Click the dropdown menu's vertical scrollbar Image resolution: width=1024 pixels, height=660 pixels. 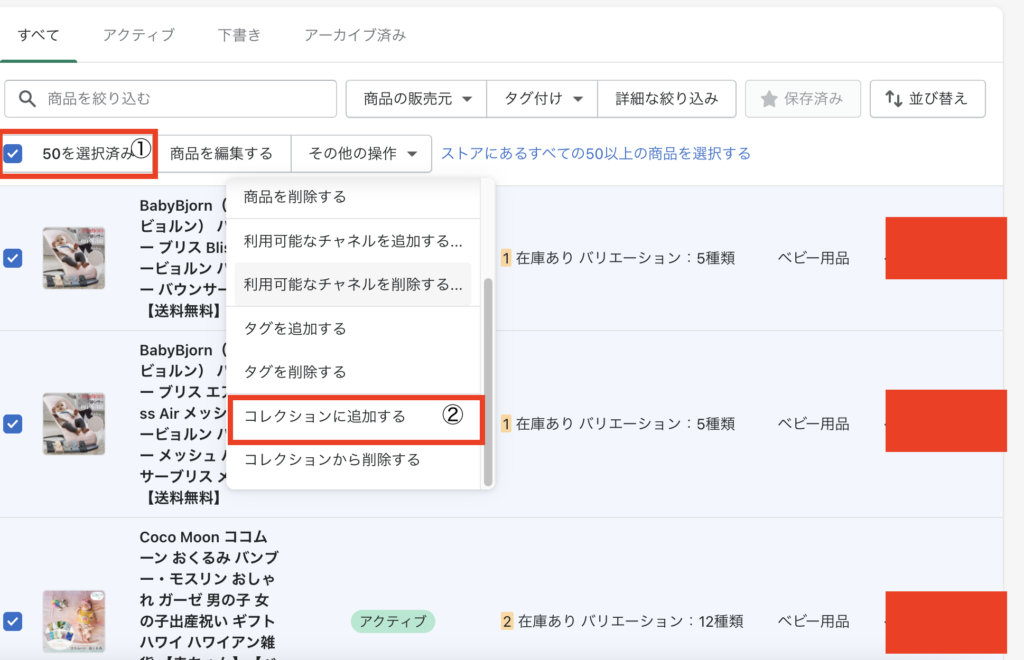pyautogui.click(x=488, y=380)
